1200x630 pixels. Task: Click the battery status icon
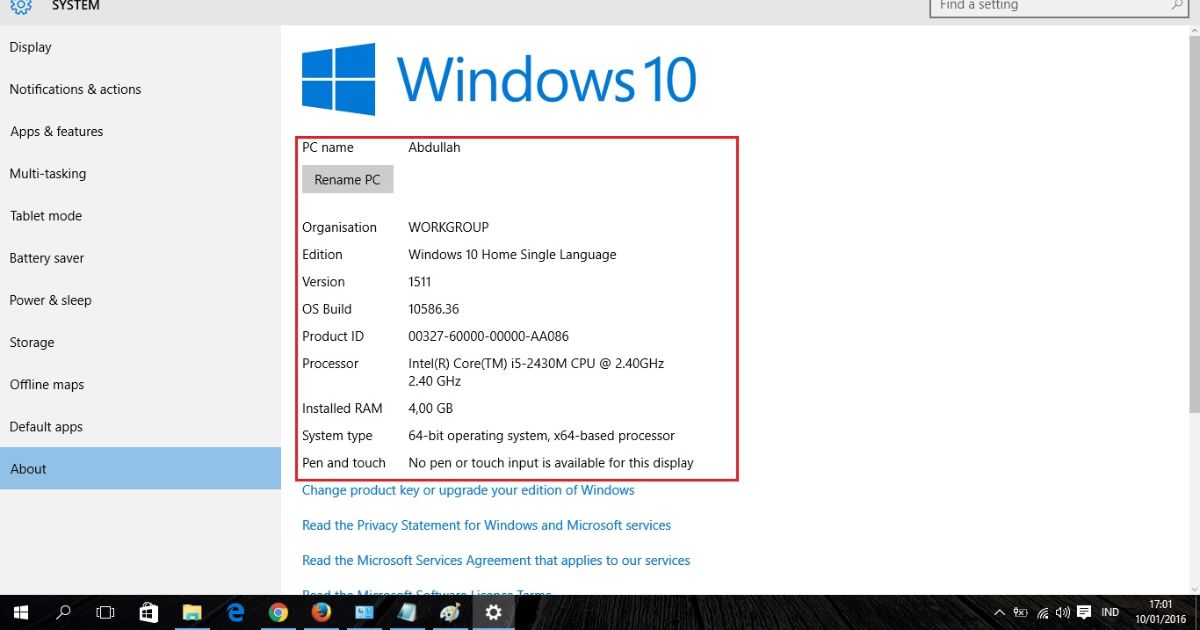[x=1019, y=612]
